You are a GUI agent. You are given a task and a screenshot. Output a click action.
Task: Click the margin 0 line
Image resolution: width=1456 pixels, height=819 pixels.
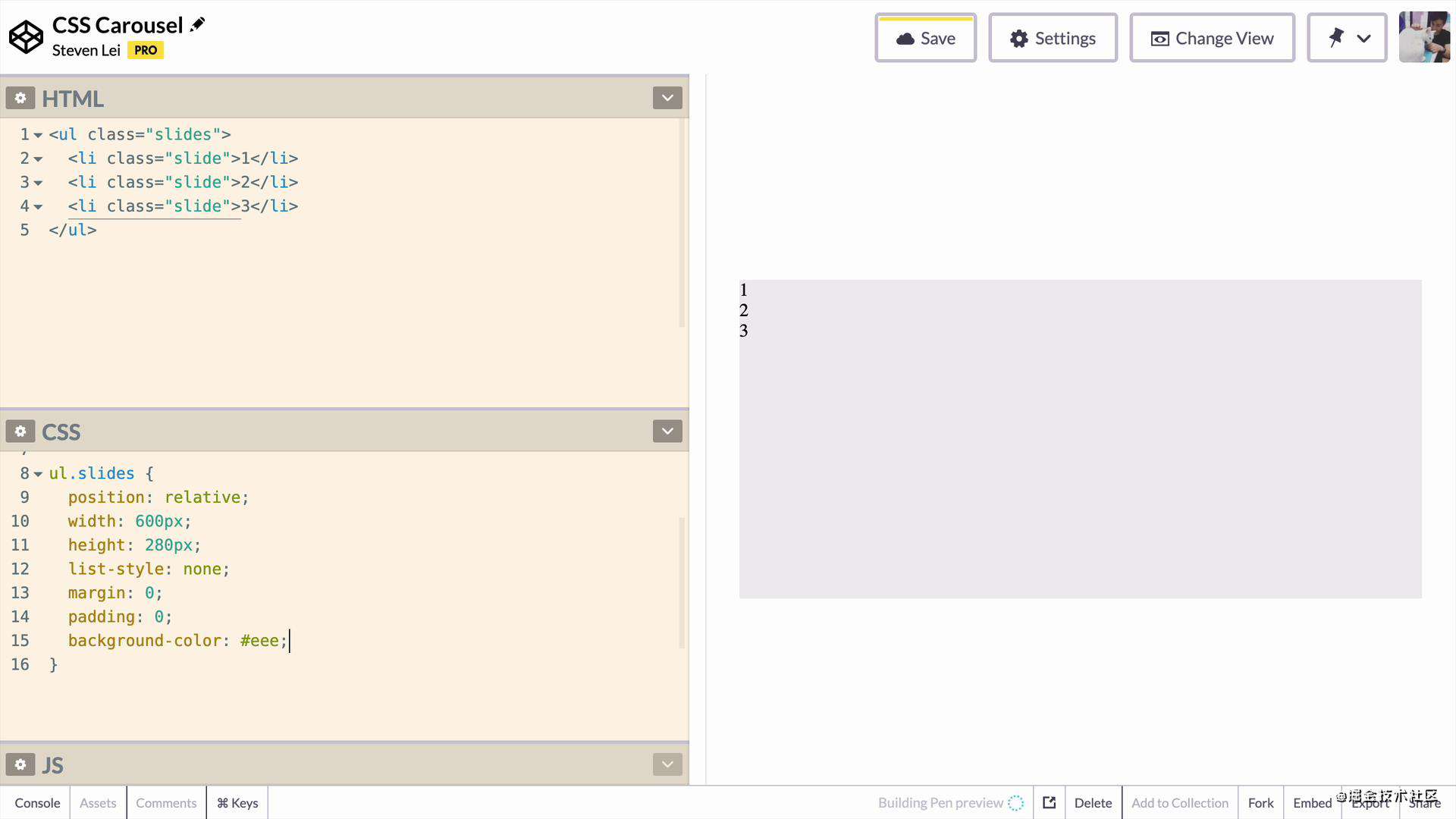click(115, 593)
